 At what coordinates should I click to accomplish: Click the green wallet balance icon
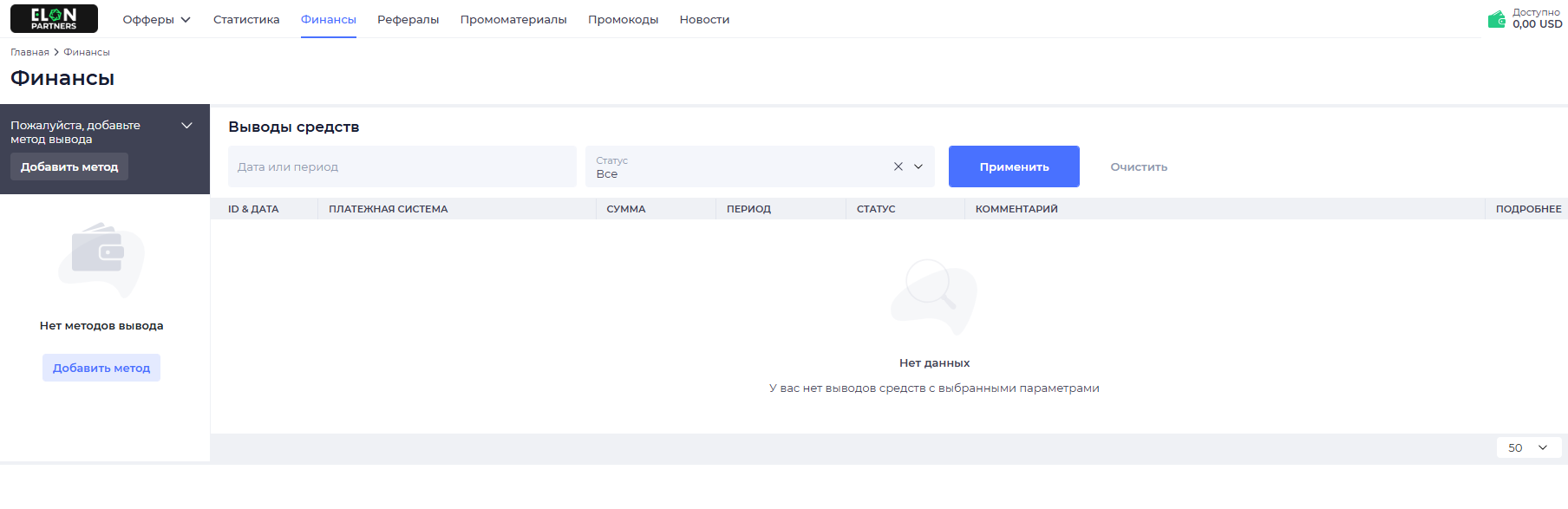coord(1496,19)
